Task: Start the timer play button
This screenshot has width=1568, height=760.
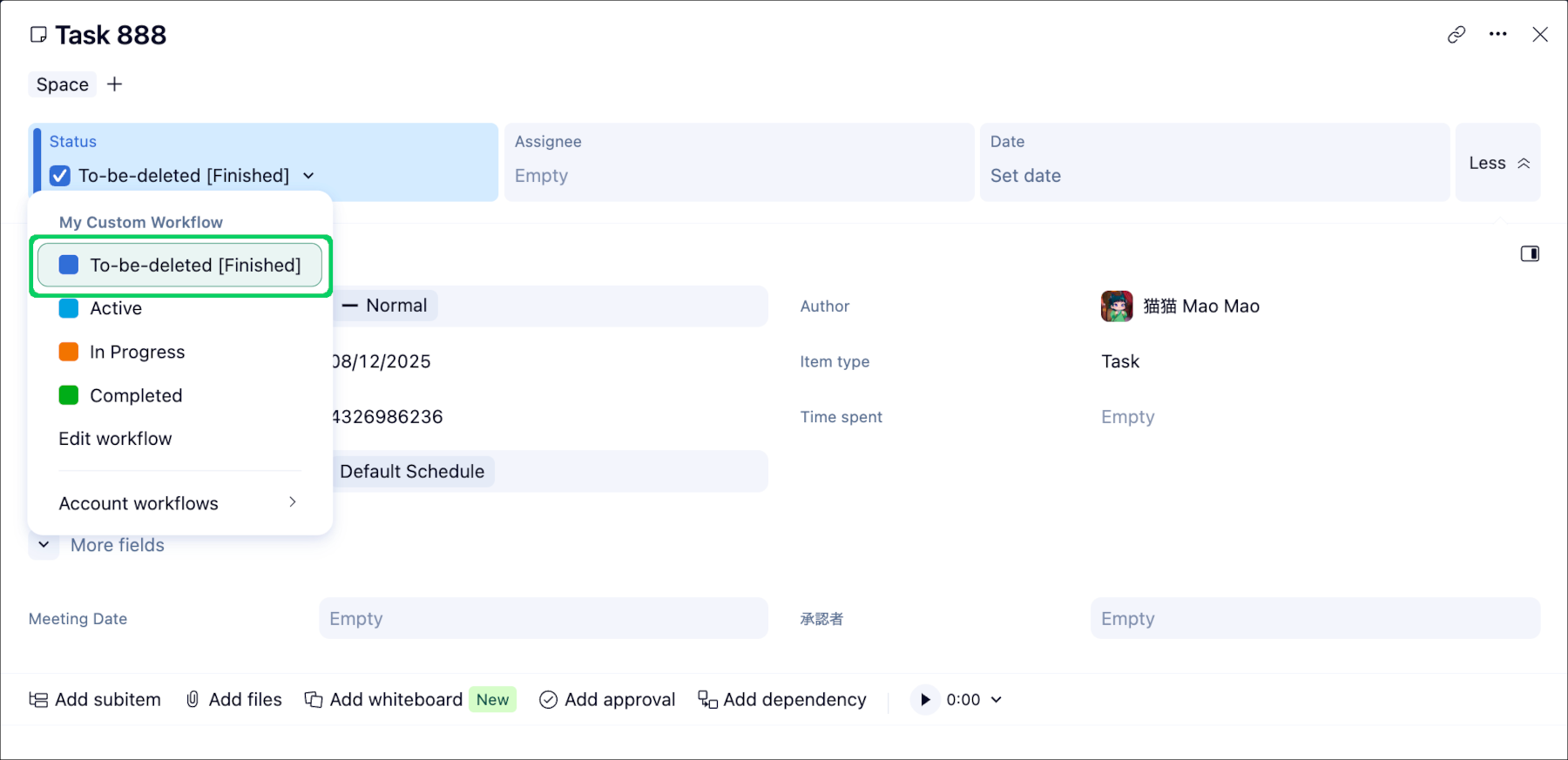Action: click(x=925, y=700)
